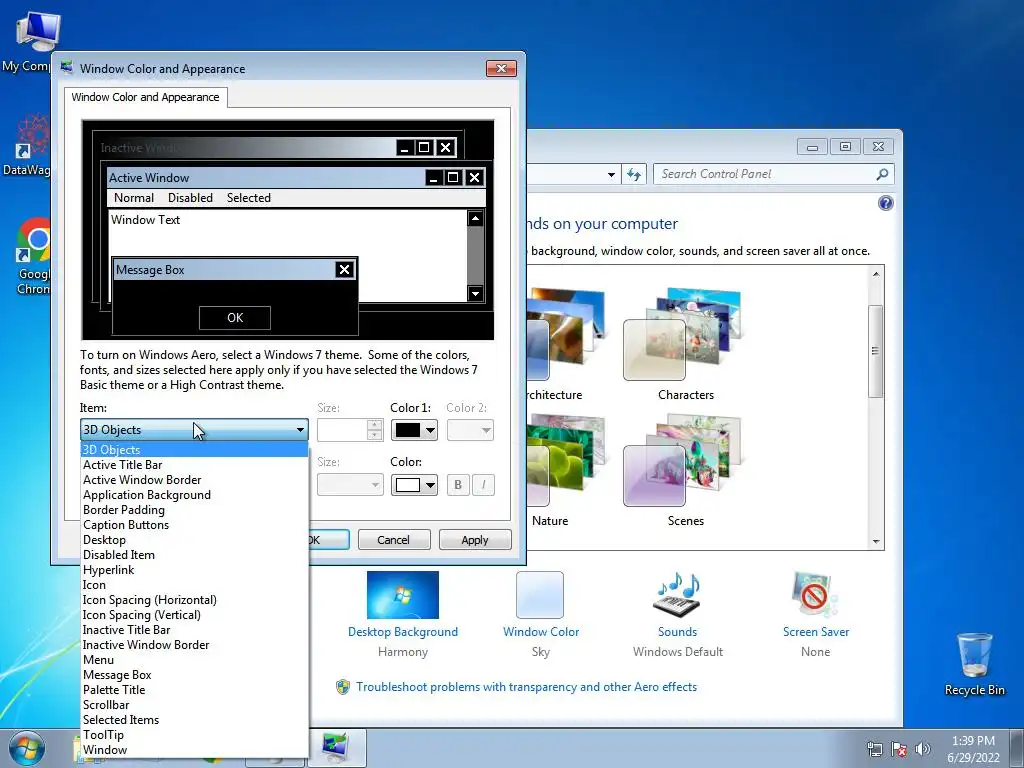Open the font Size dropdown
The image size is (1024, 768).
point(350,485)
